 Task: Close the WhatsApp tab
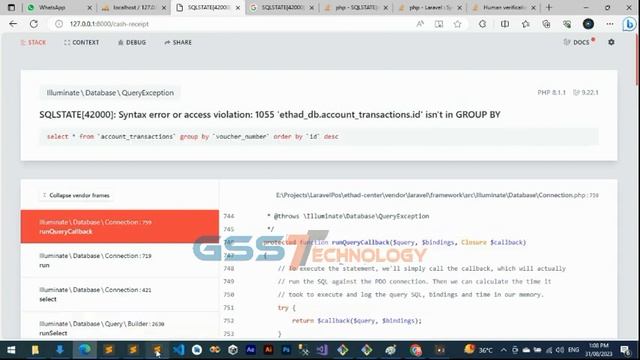tap(90, 7)
